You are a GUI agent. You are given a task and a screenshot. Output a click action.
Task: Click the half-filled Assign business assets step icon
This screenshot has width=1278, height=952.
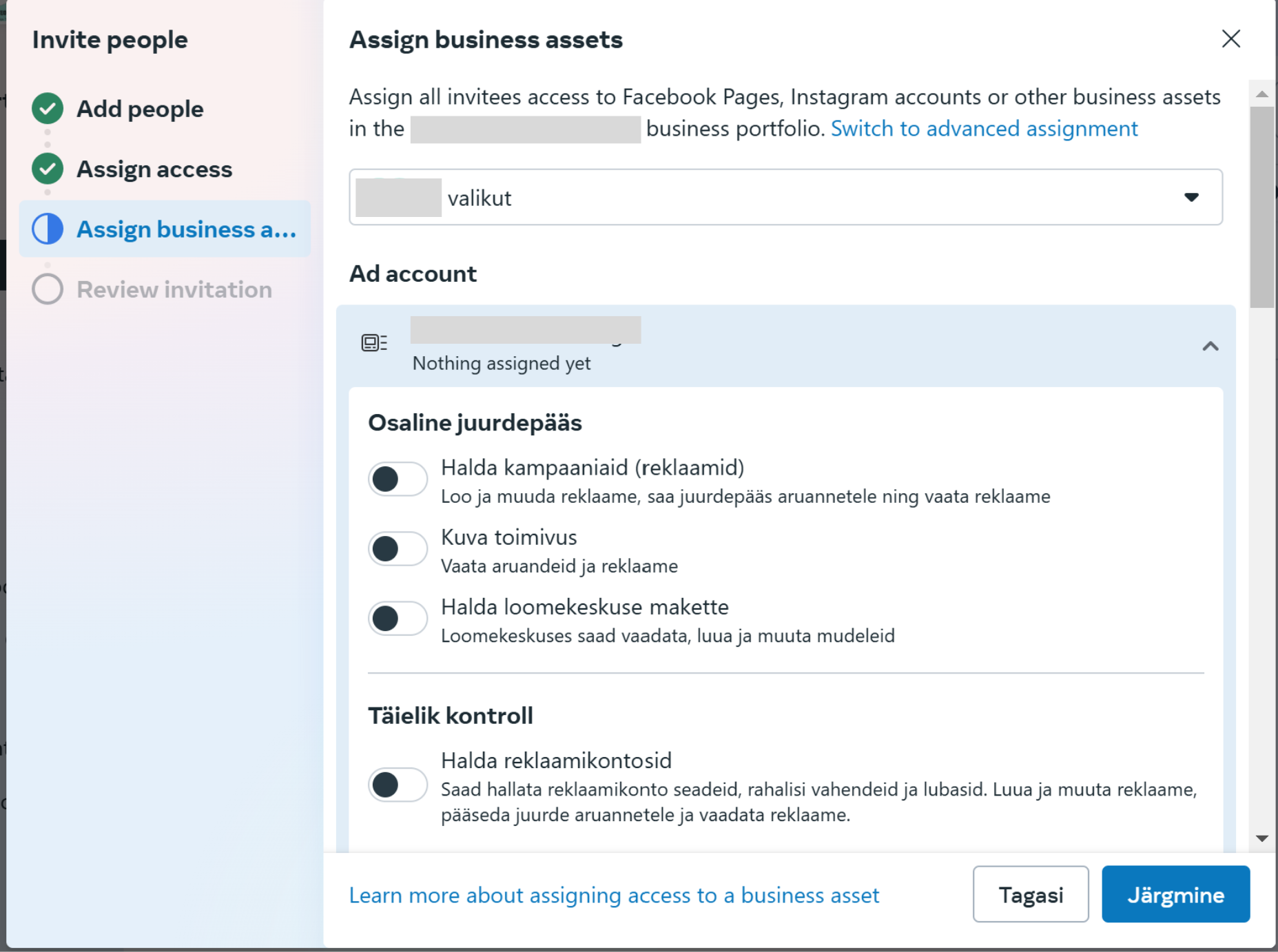(x=48, y=229)
